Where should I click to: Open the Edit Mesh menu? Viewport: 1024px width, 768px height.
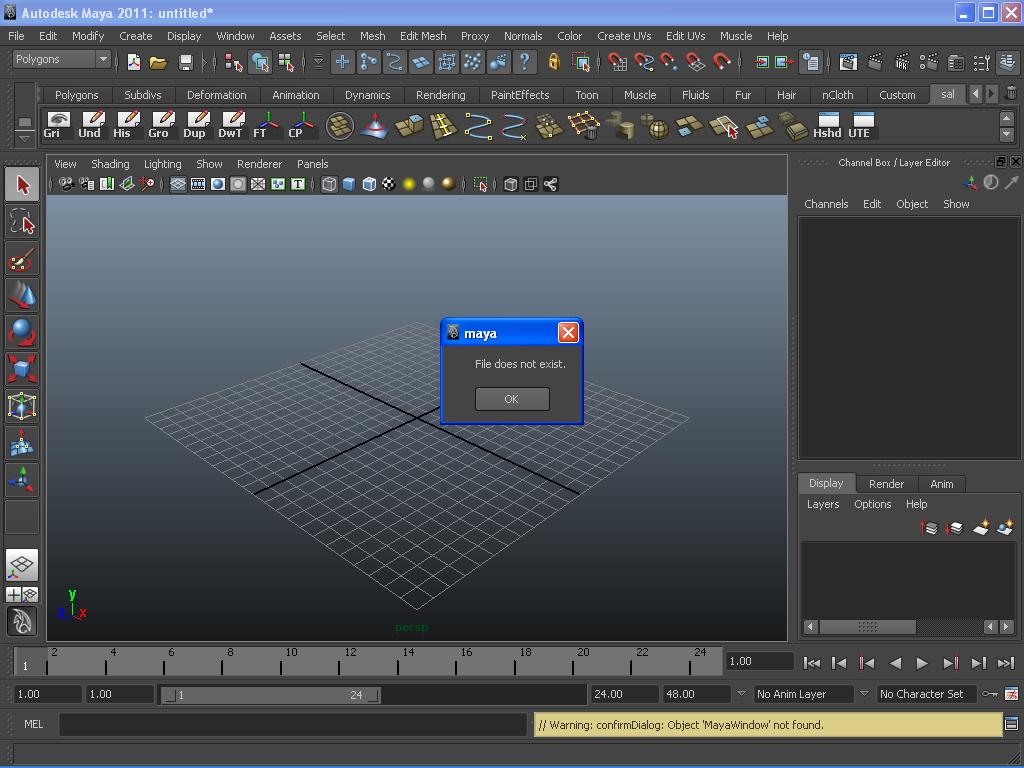423,36
